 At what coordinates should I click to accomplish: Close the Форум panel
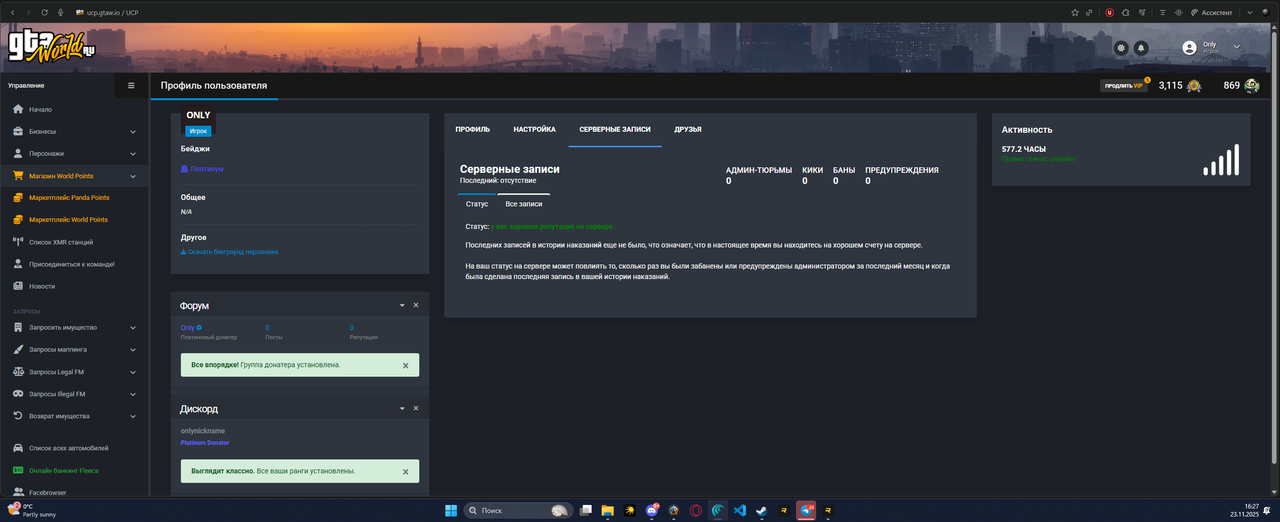tap(416, 305)
